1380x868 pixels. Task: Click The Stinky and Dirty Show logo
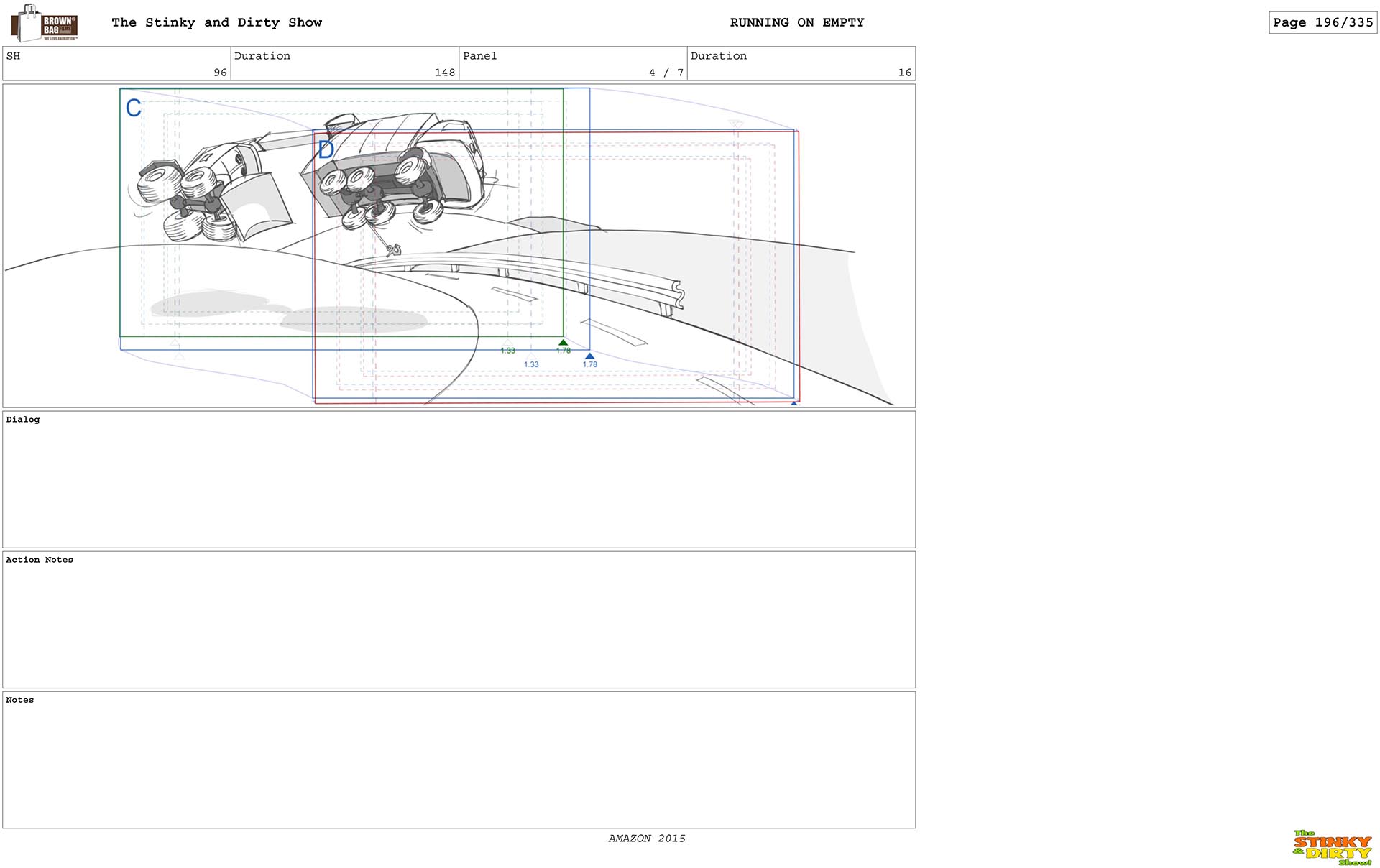1333,848
